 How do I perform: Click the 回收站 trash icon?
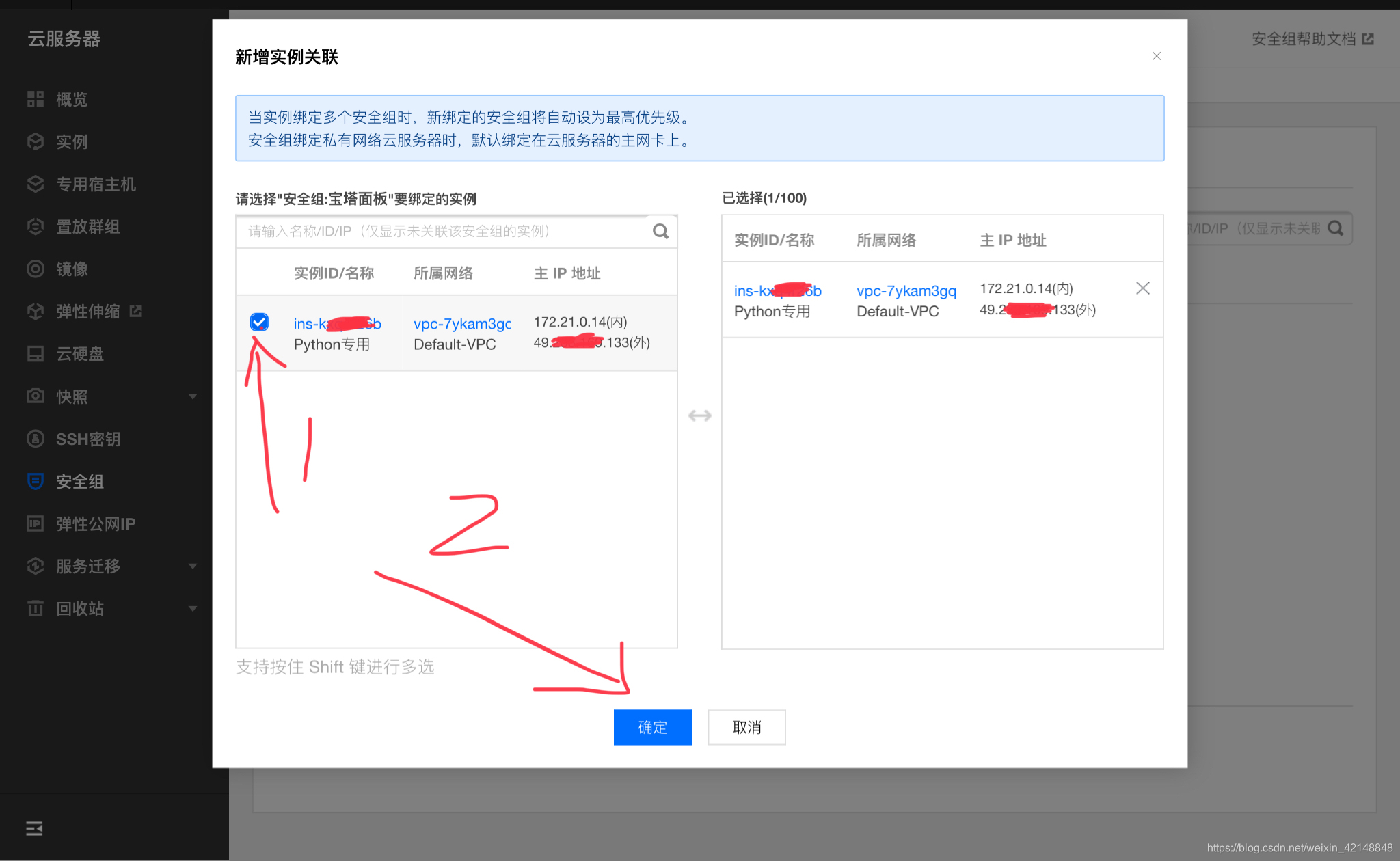pyautogui.click(x=36, y=608)
